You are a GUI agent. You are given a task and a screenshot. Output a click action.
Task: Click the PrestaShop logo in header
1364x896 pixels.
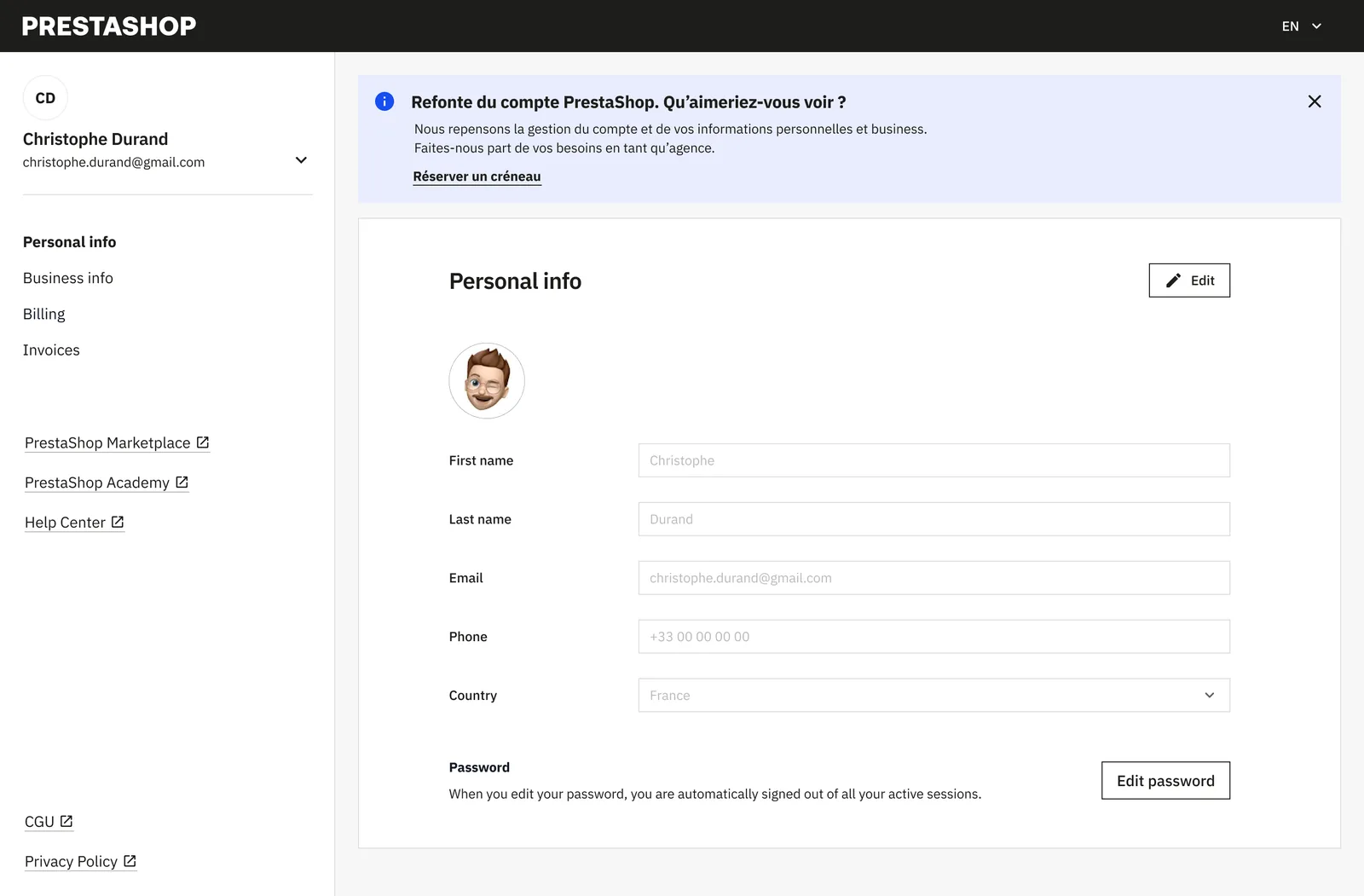pyautogui.click(x=109, y=26)
